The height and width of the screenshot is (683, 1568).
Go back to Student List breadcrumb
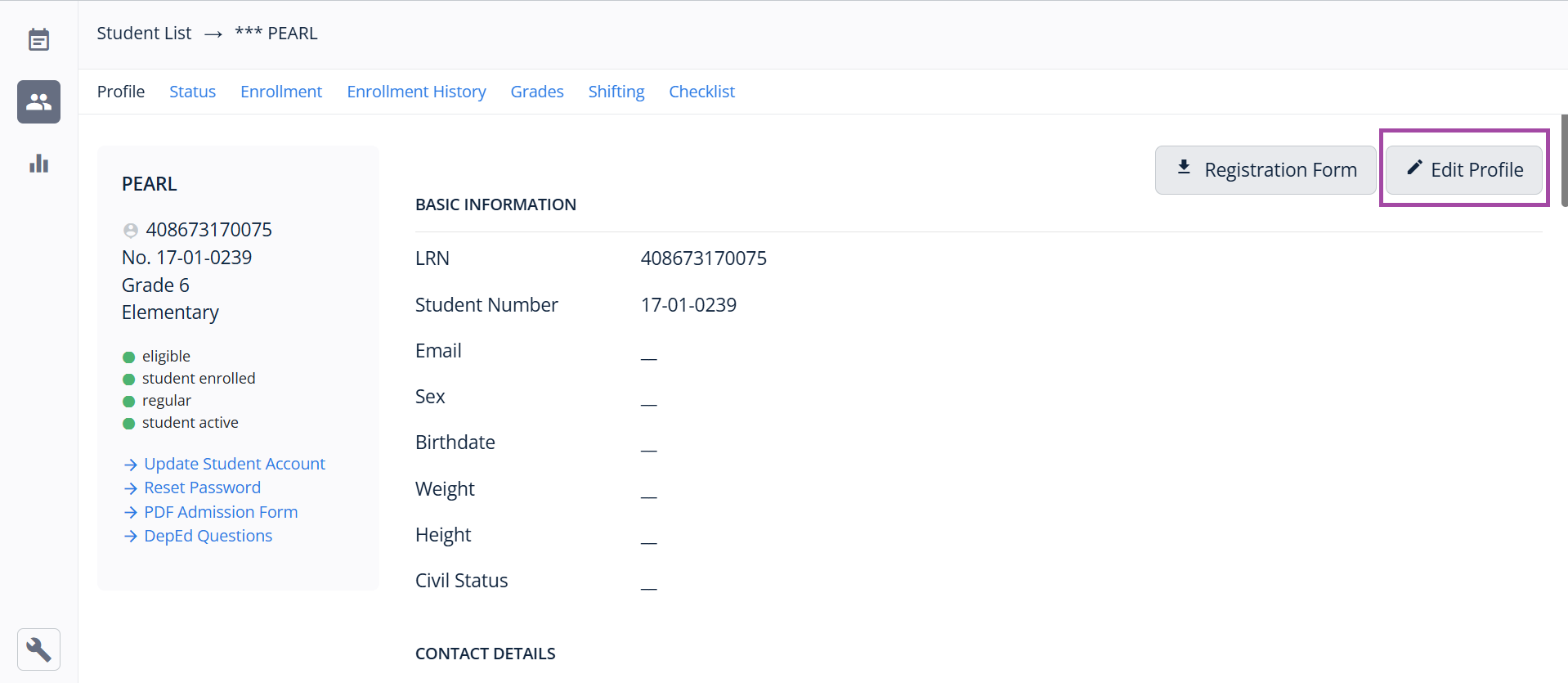pyautogui.click(x=144, y=34)
